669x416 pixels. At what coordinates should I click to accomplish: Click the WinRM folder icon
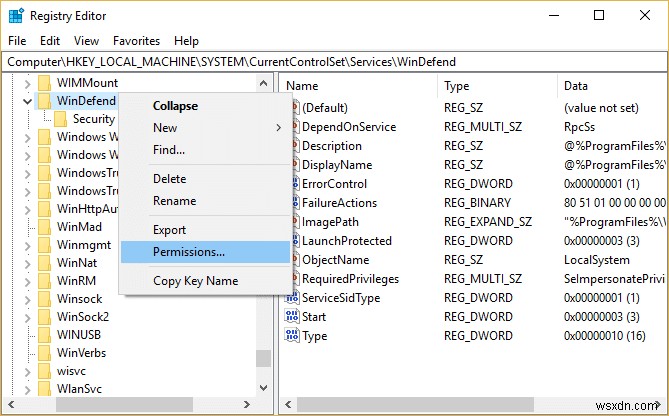(x=44, y=281)
